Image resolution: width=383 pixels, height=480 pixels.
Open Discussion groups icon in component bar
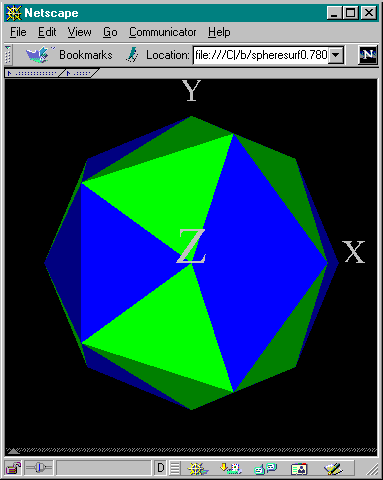click(x=265, y=468)
